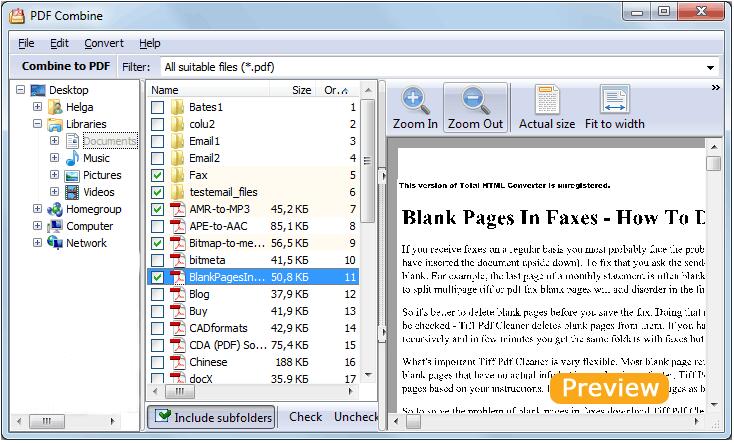The width and height of the screenshot is (734, 443).
Task: Tick the checkbox next to Blog
Action: coord(157,295)
